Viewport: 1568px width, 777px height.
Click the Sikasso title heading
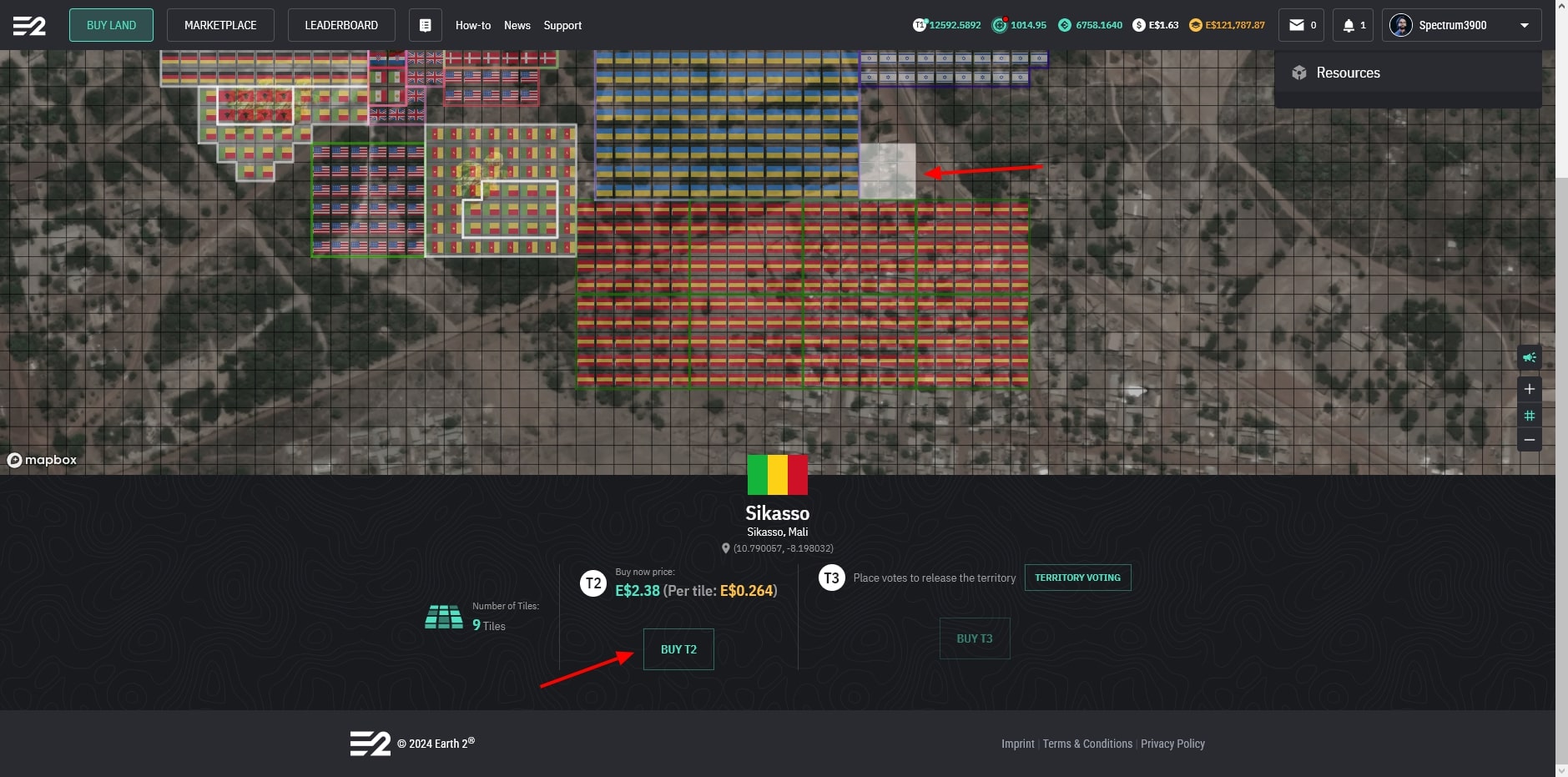[x=777, y=513]
